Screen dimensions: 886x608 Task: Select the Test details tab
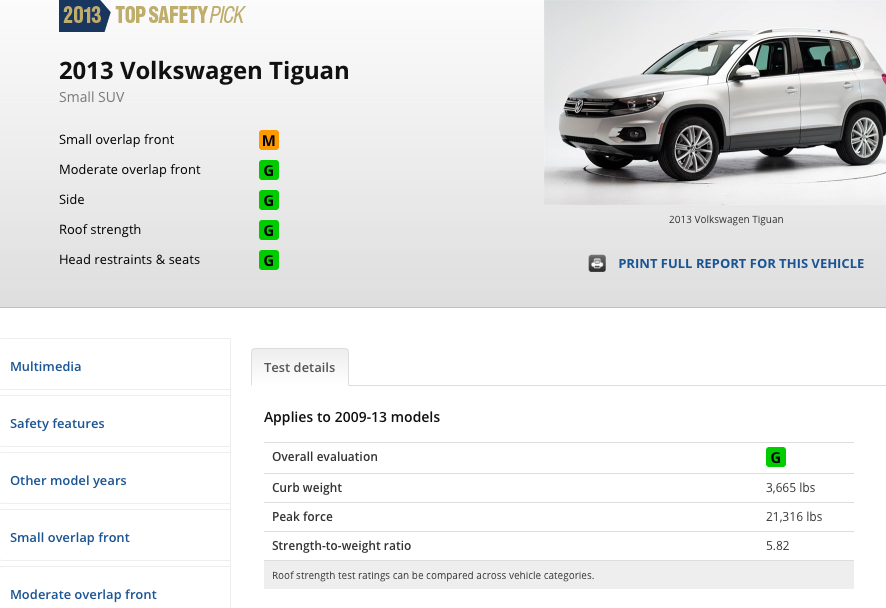click(x=299, y=367)
